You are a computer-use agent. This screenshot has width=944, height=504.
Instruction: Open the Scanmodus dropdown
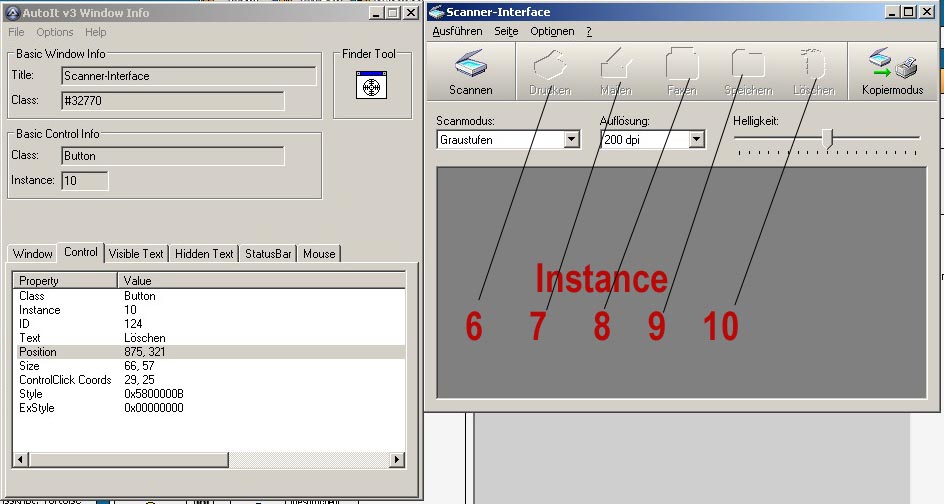(572, 140)
